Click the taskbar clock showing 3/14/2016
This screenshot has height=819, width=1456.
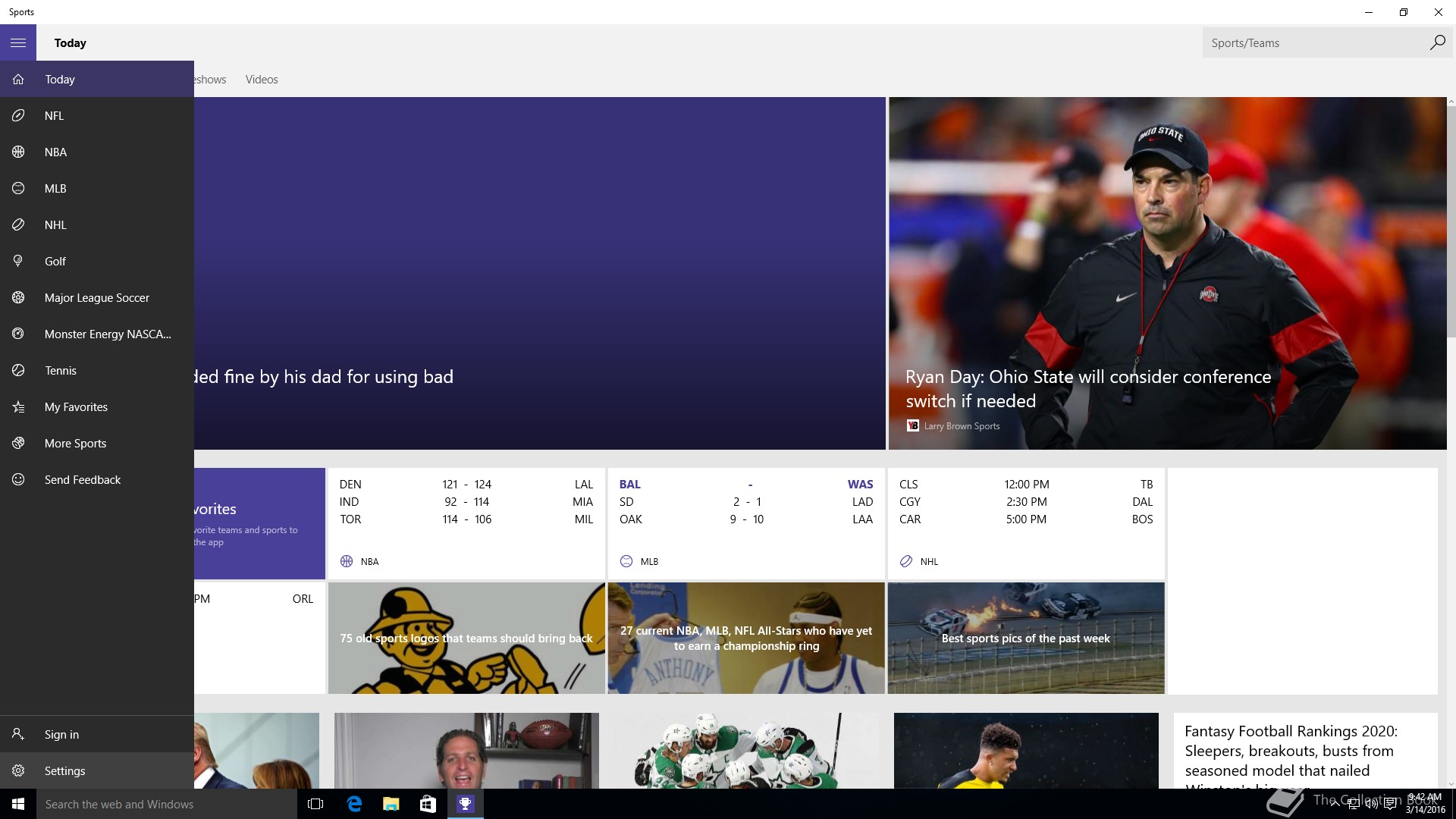point(1425,804)
